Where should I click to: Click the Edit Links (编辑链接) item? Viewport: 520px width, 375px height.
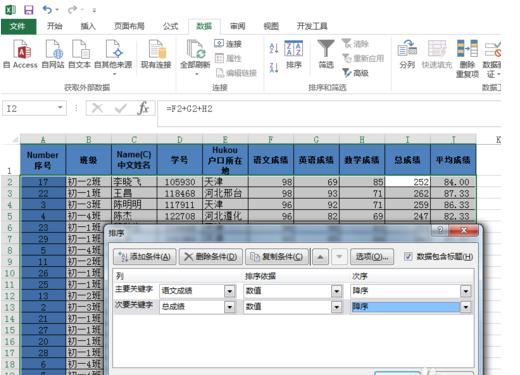tap(236, 73)
